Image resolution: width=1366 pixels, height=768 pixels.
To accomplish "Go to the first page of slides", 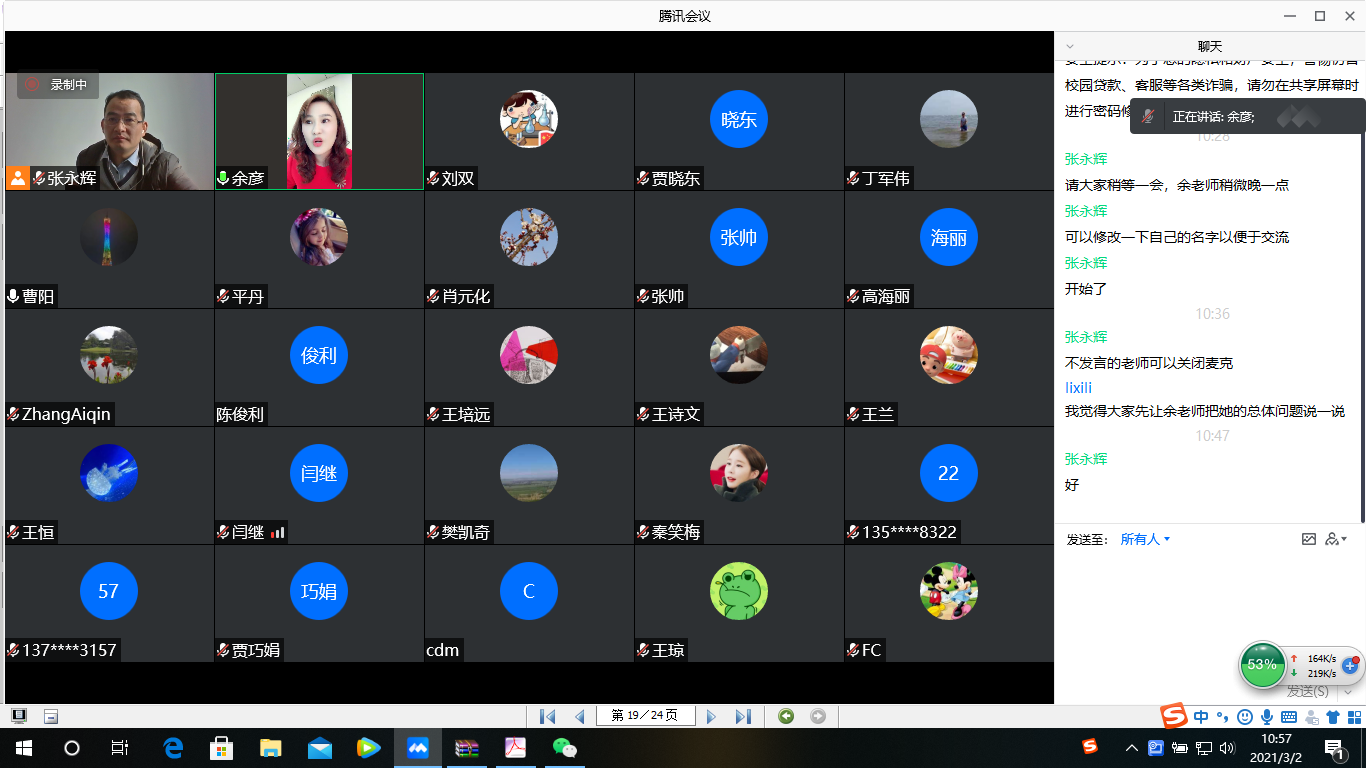I will [547, 716].
